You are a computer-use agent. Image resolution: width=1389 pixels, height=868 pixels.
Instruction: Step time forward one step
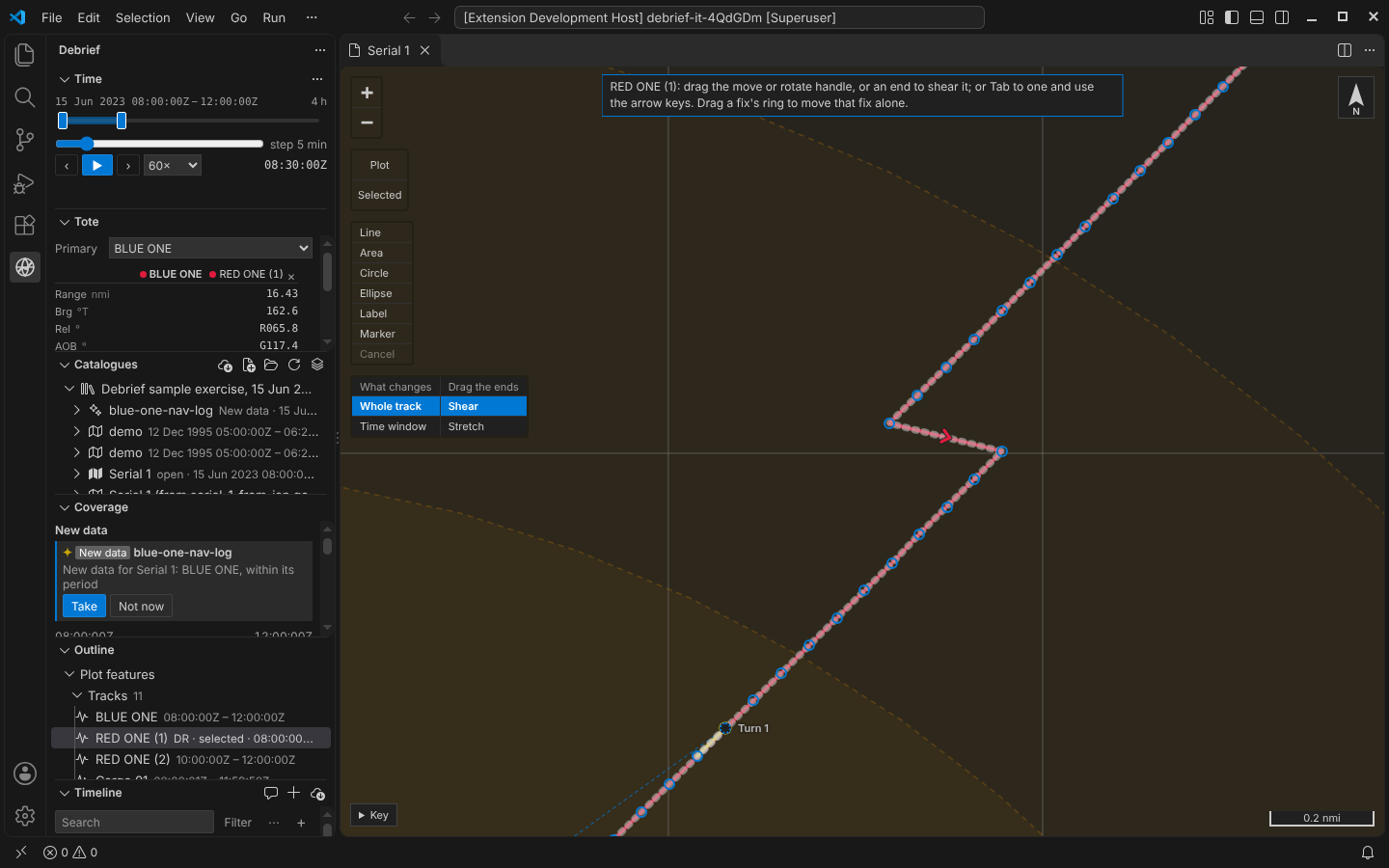click(x=127, y=166)
